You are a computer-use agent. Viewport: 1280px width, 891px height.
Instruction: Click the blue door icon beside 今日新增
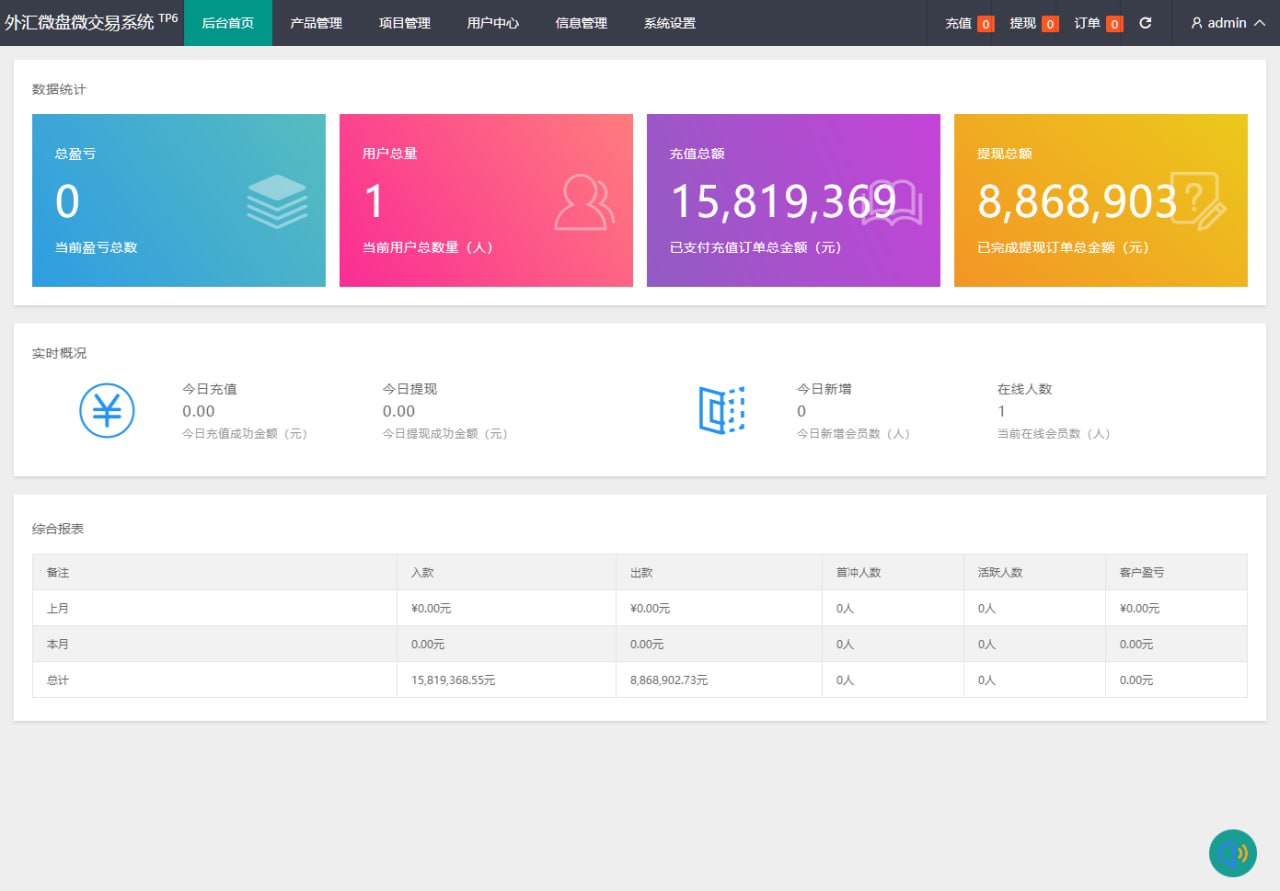(x=721, y=410)
